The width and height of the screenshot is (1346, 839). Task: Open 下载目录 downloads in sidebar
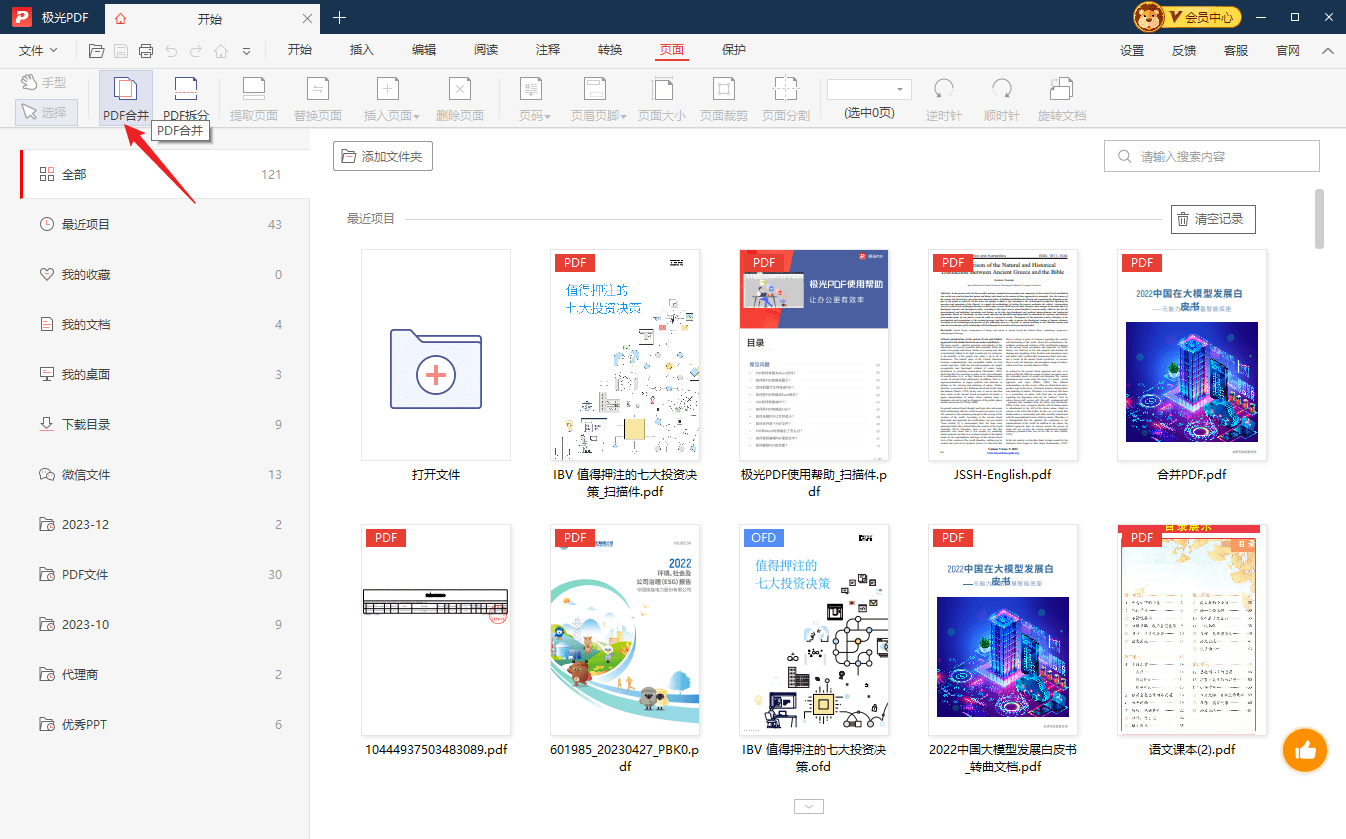[x=86, y=425]
